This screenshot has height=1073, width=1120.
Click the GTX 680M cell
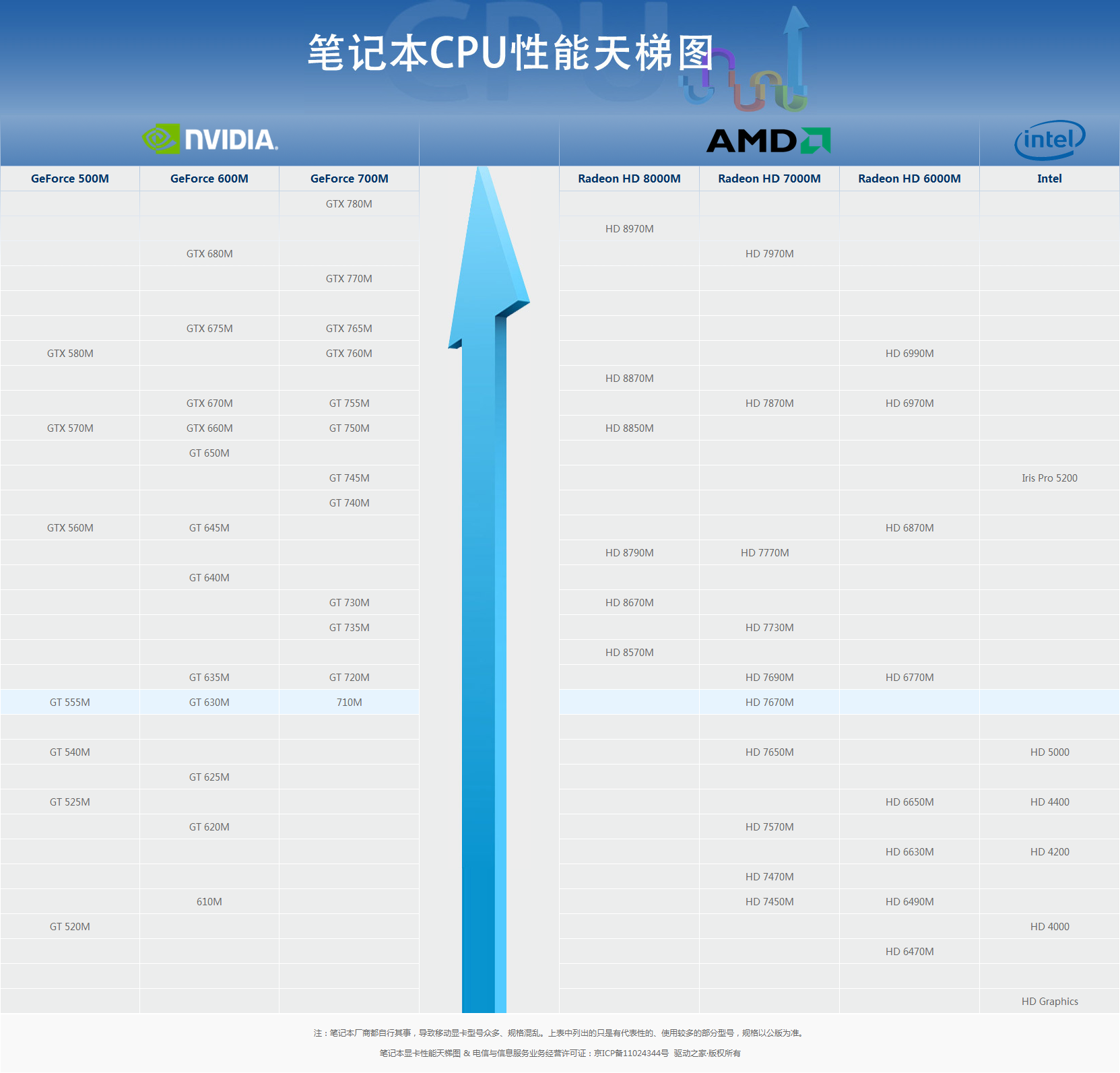point(209,254)
